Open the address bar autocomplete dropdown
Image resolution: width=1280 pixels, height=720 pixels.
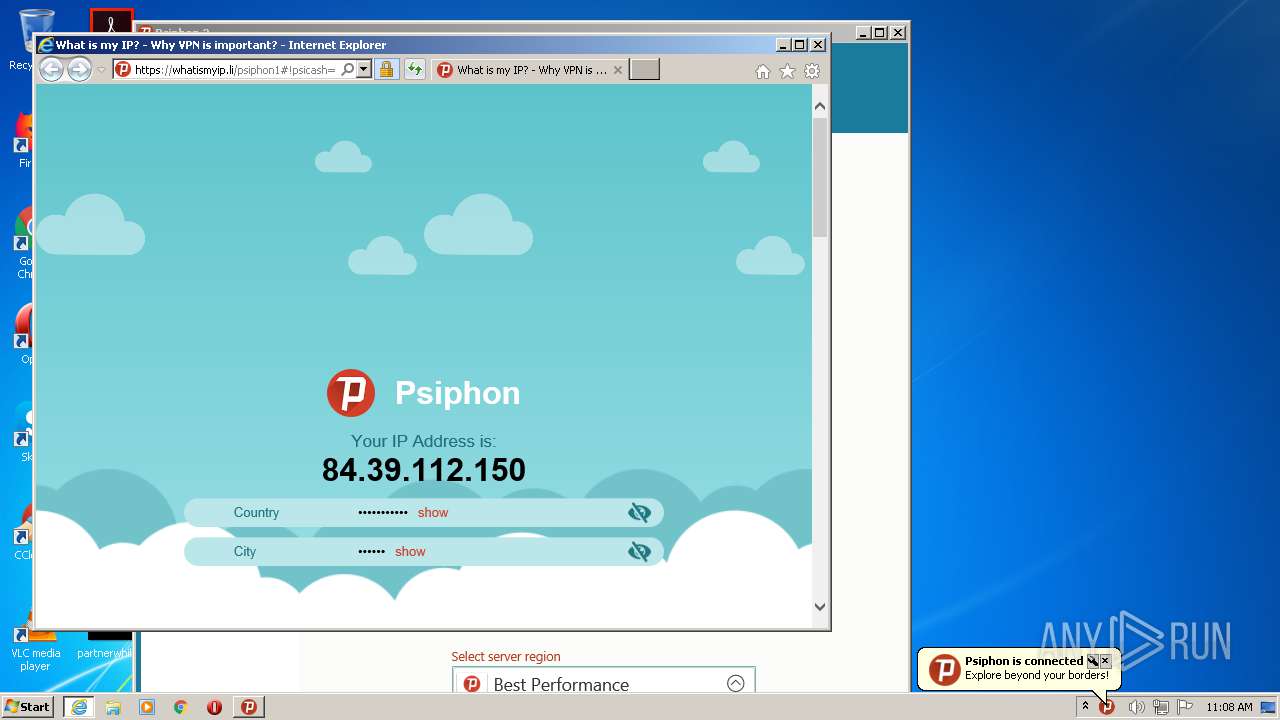[x=364, y=70]
